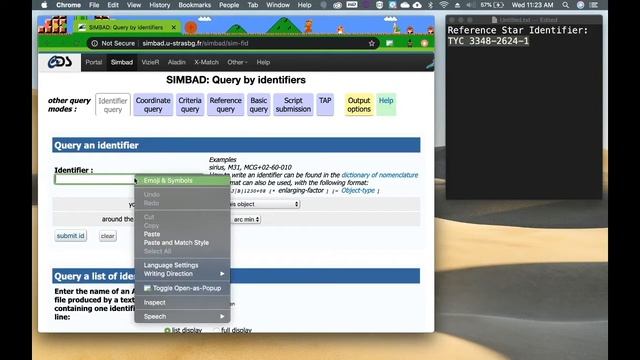Click the cloud upload icon in menu bar
640x360 pixels.
[x=417, y=5]
